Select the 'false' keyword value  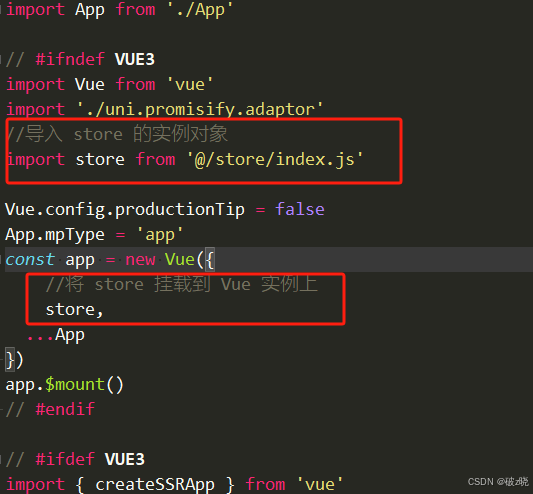point(299,209)
